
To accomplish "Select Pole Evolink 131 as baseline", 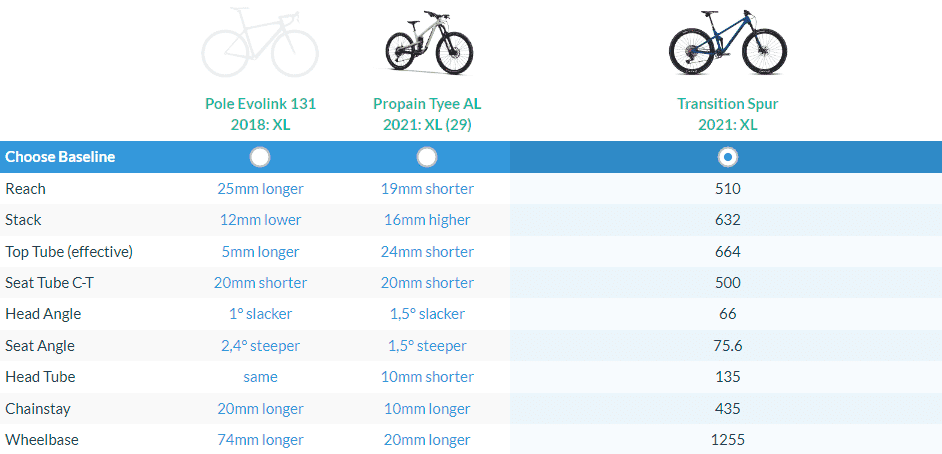I will tap(260, 157).
